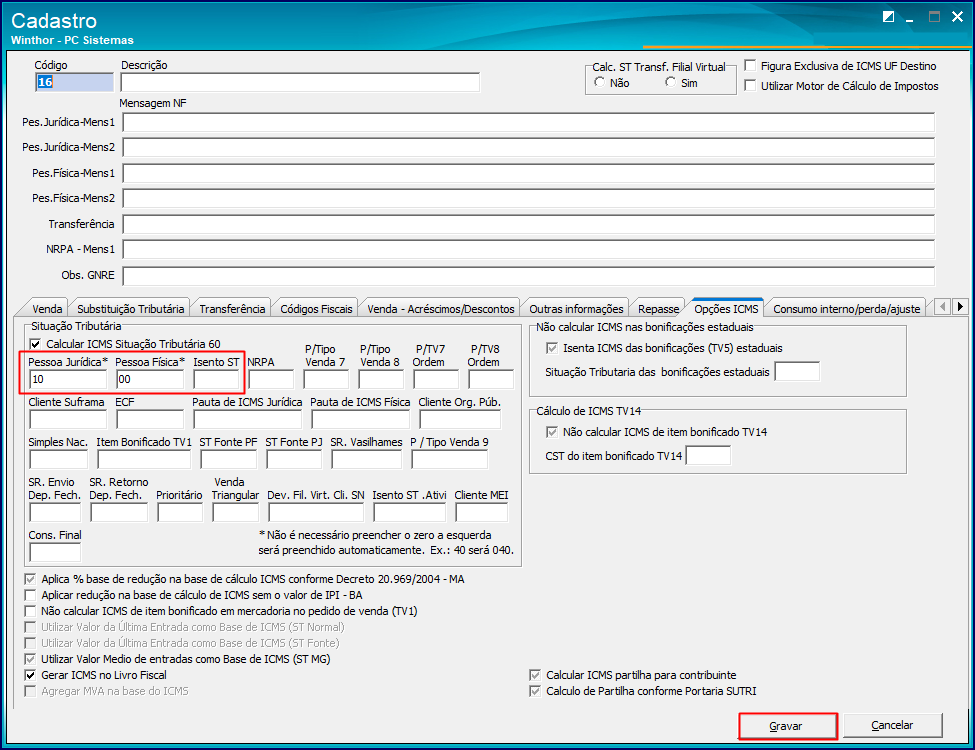Click the P/TV8 Ordem field
Image resolution: width=975 pixels, height=750 pixels.
tap(491, 379)
